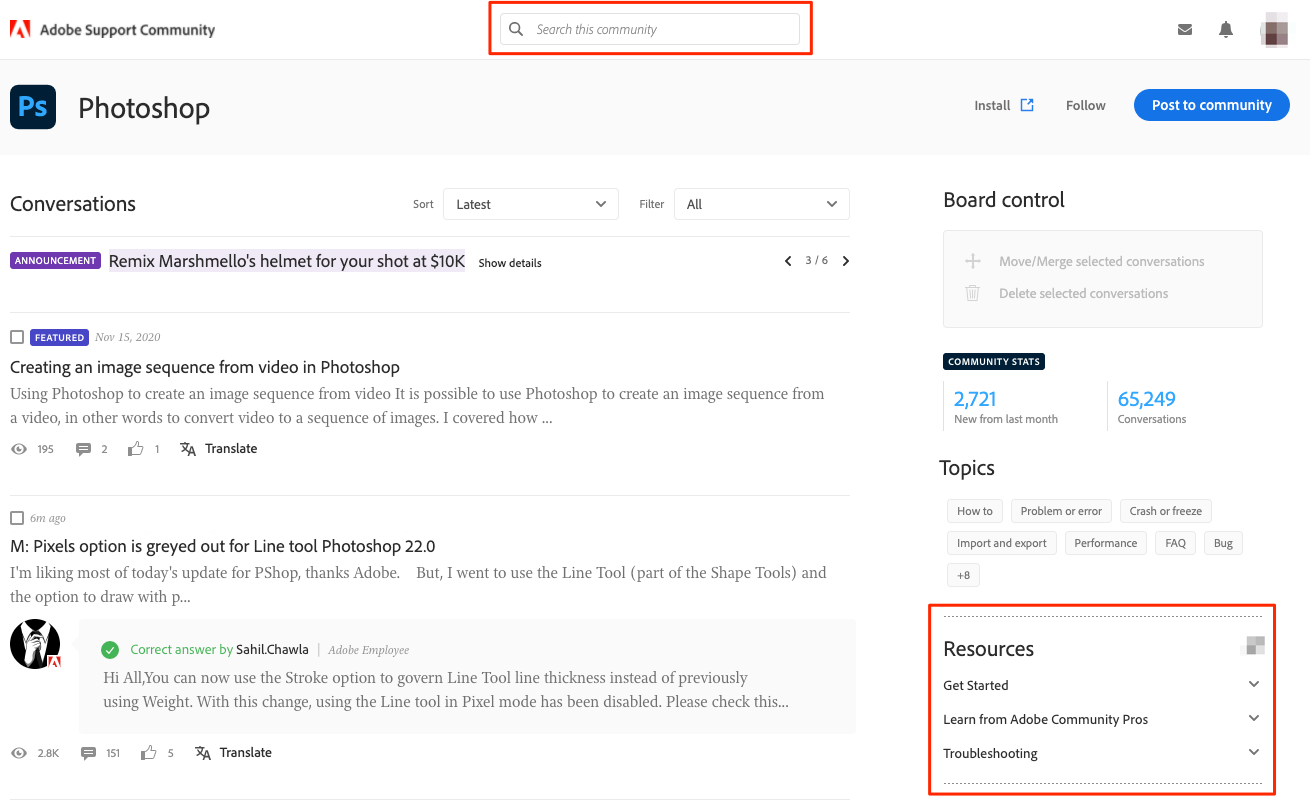Click the Delete selected conversations trash icon
Screen dimensions: 1310x800
click(x=972, y=293)
